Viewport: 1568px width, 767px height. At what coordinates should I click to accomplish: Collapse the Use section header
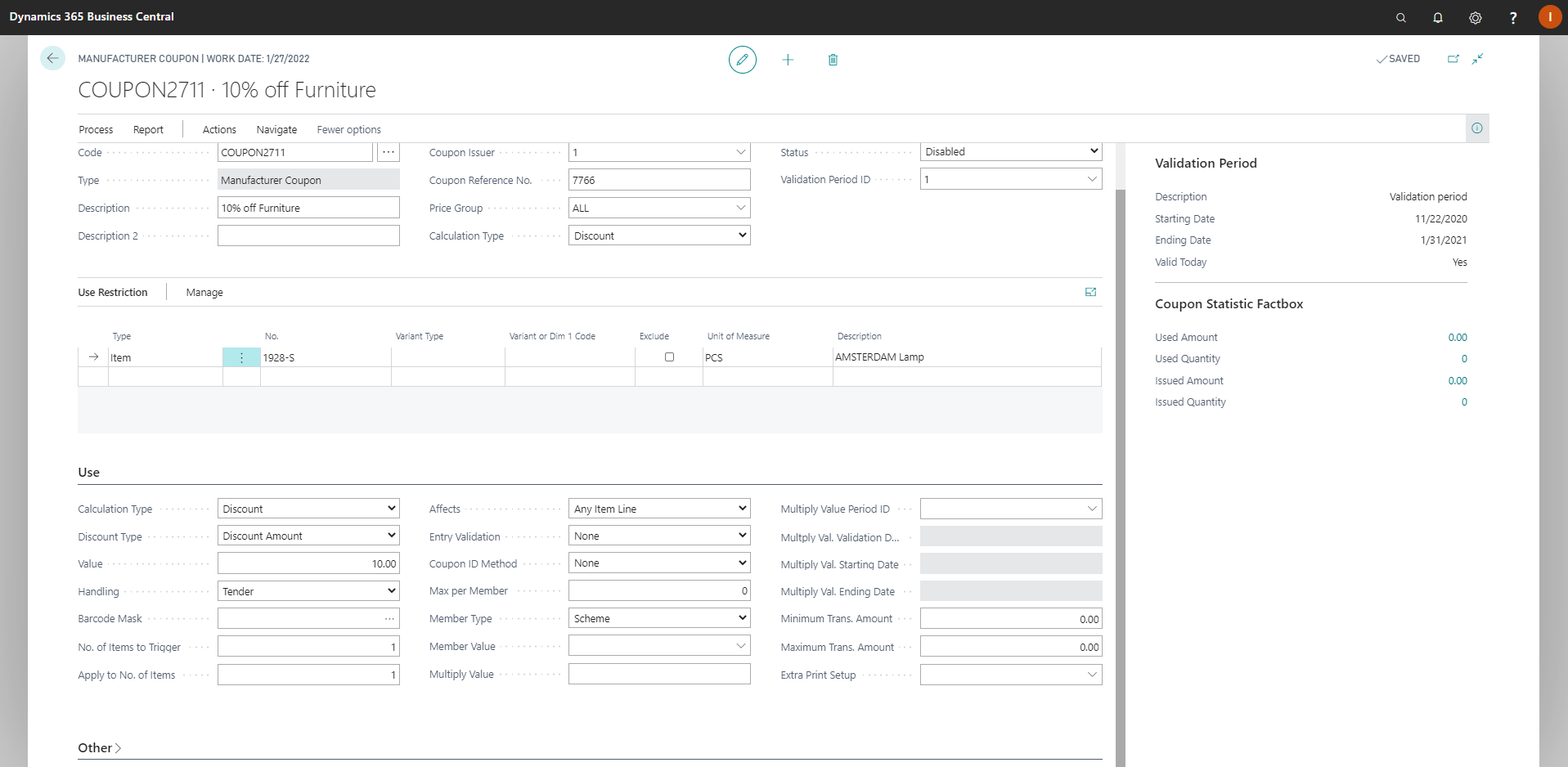tap(88, 473)
